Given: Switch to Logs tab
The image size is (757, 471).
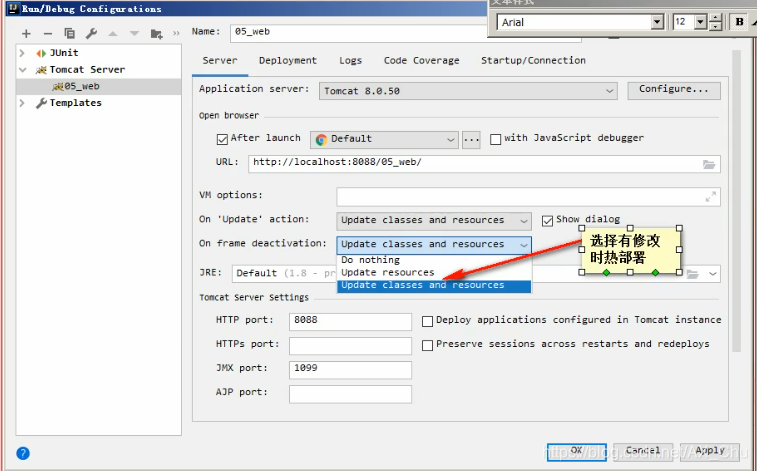Looking at the screenshot, I should 350,60.
